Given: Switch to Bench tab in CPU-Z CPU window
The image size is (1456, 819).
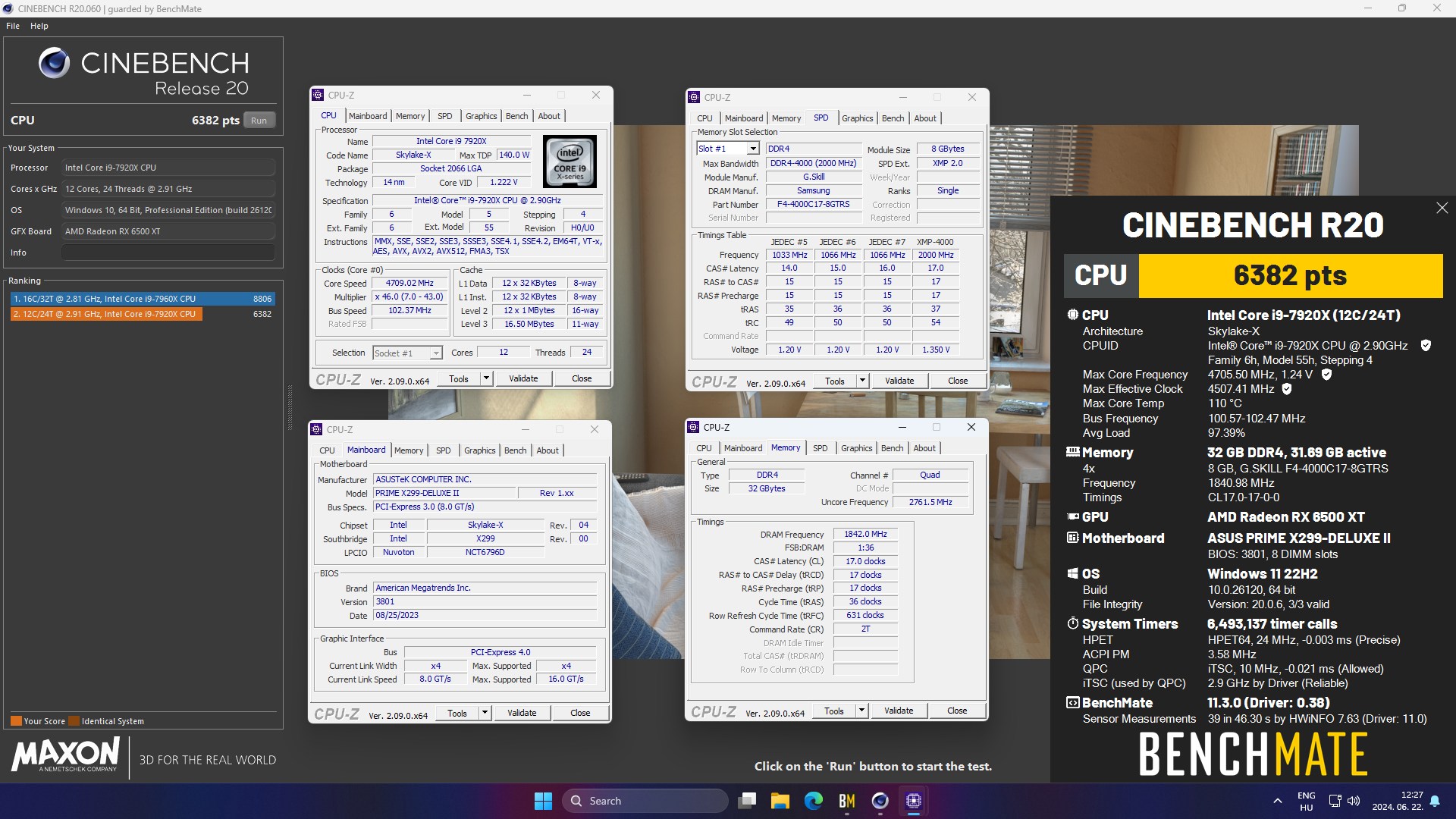Looking at the screenshot, I should 516,116.
